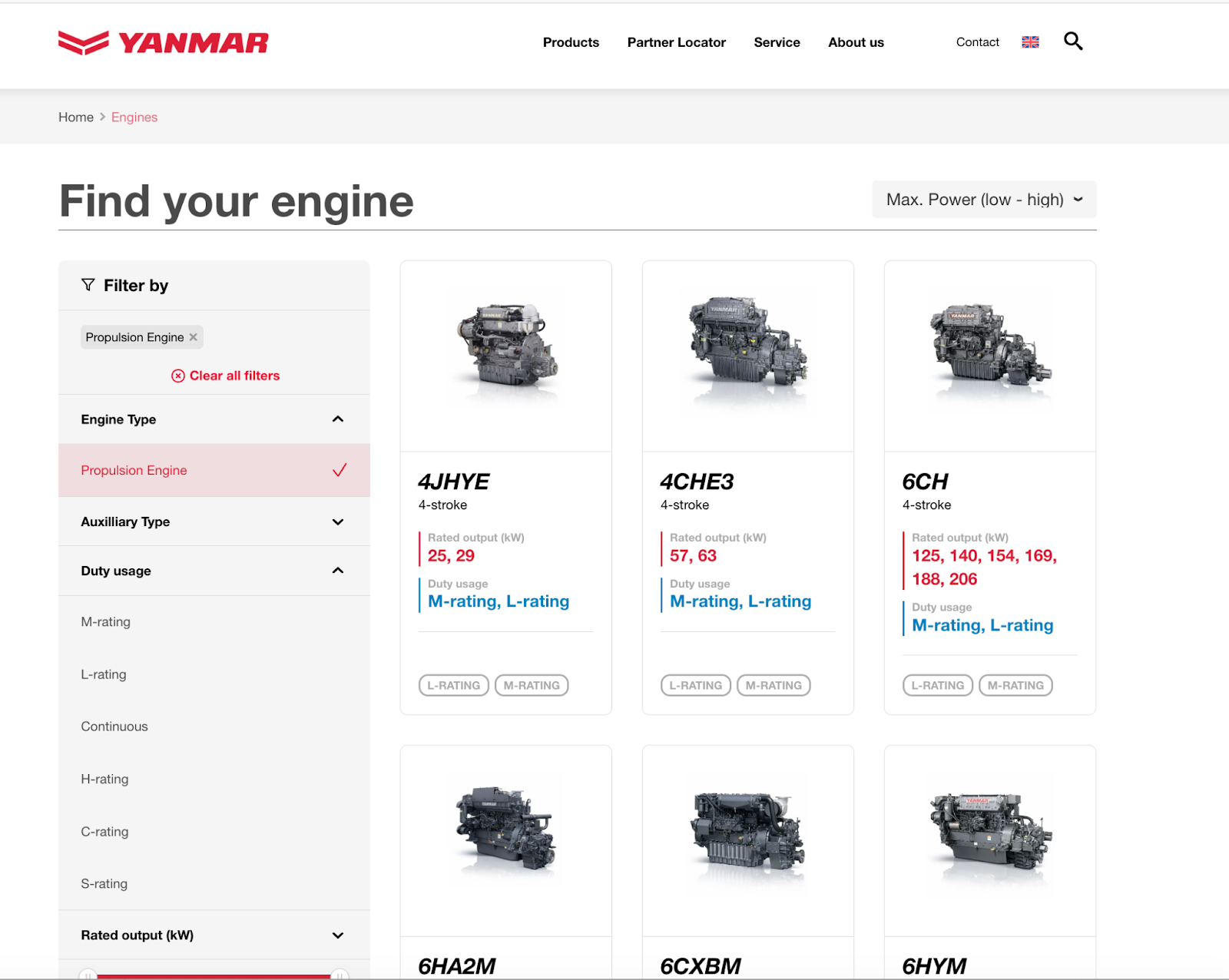Click the 6CXBM engine title
The width and height of the screenshot is (1229, 980).
(x=701, y=966)
